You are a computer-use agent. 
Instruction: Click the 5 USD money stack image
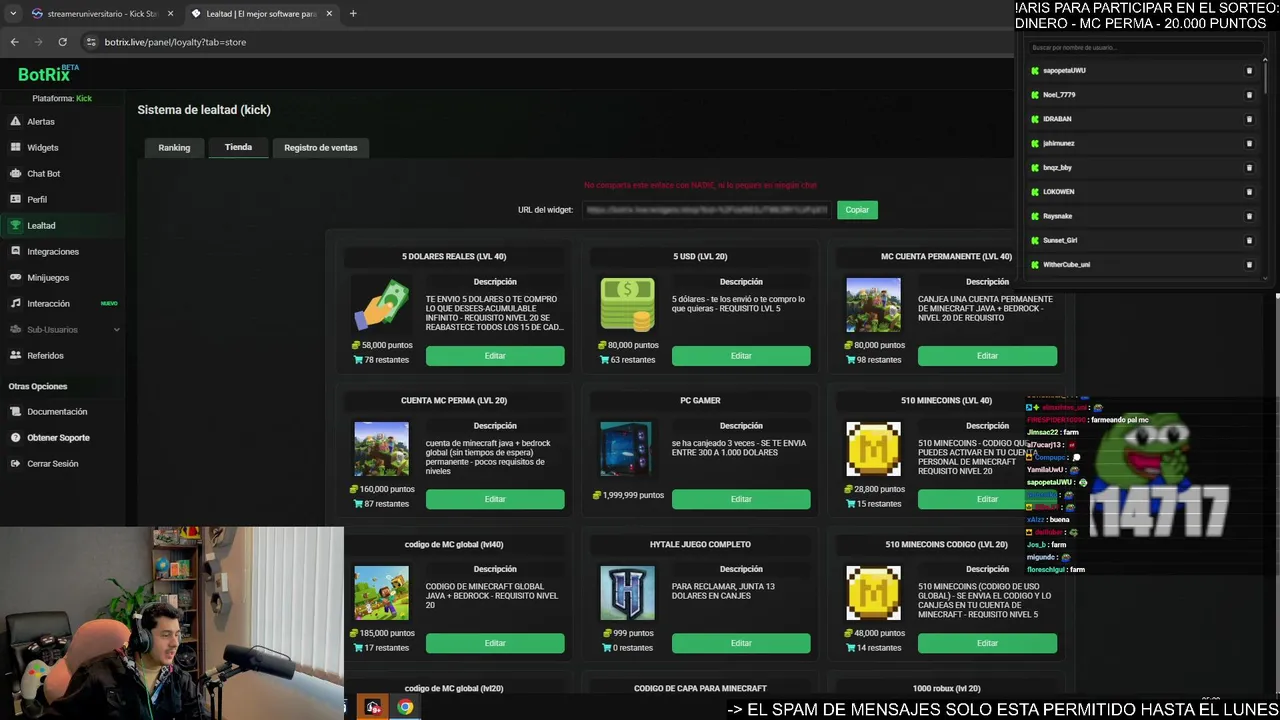pos(627,305)
